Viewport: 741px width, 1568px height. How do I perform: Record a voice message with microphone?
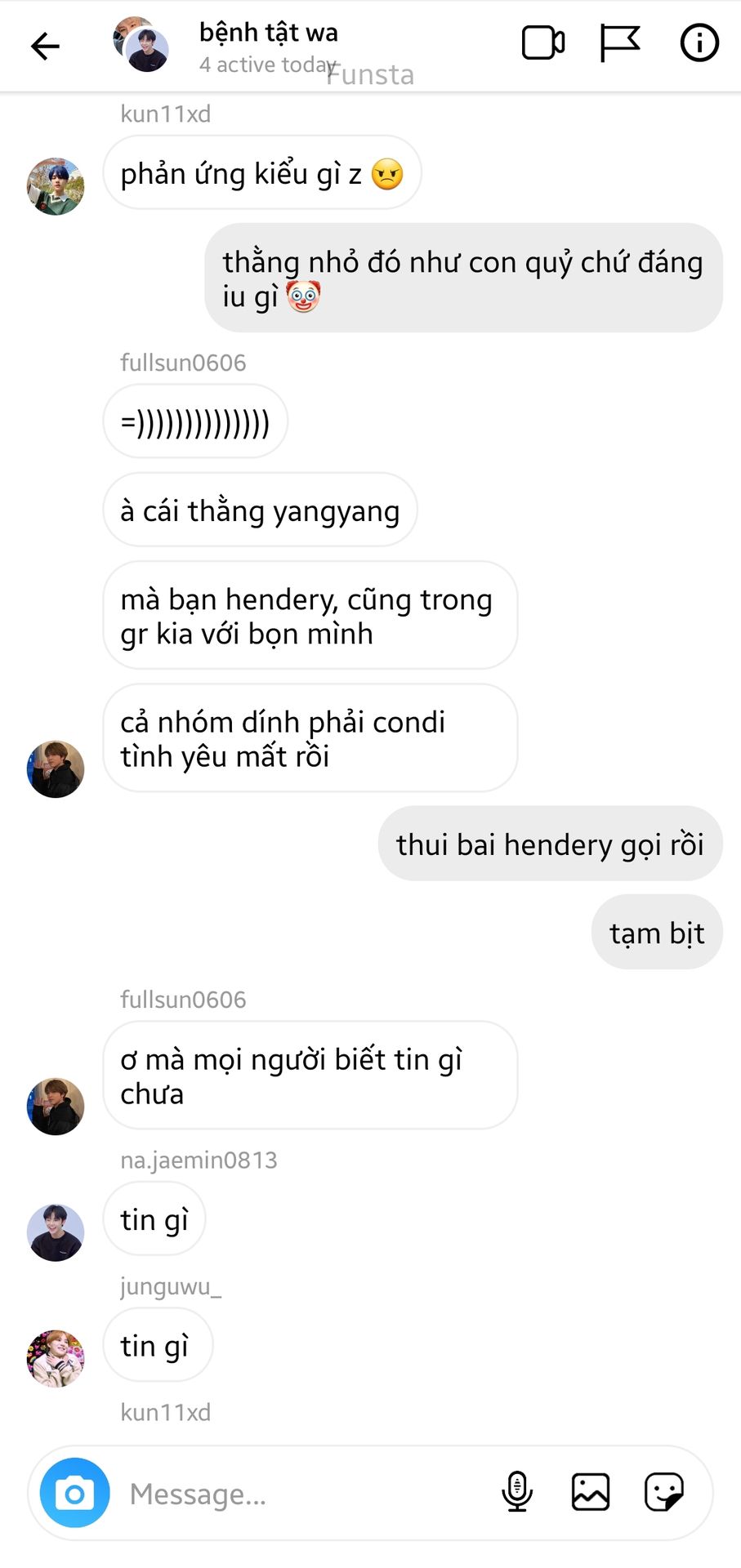coord(517,1493)
